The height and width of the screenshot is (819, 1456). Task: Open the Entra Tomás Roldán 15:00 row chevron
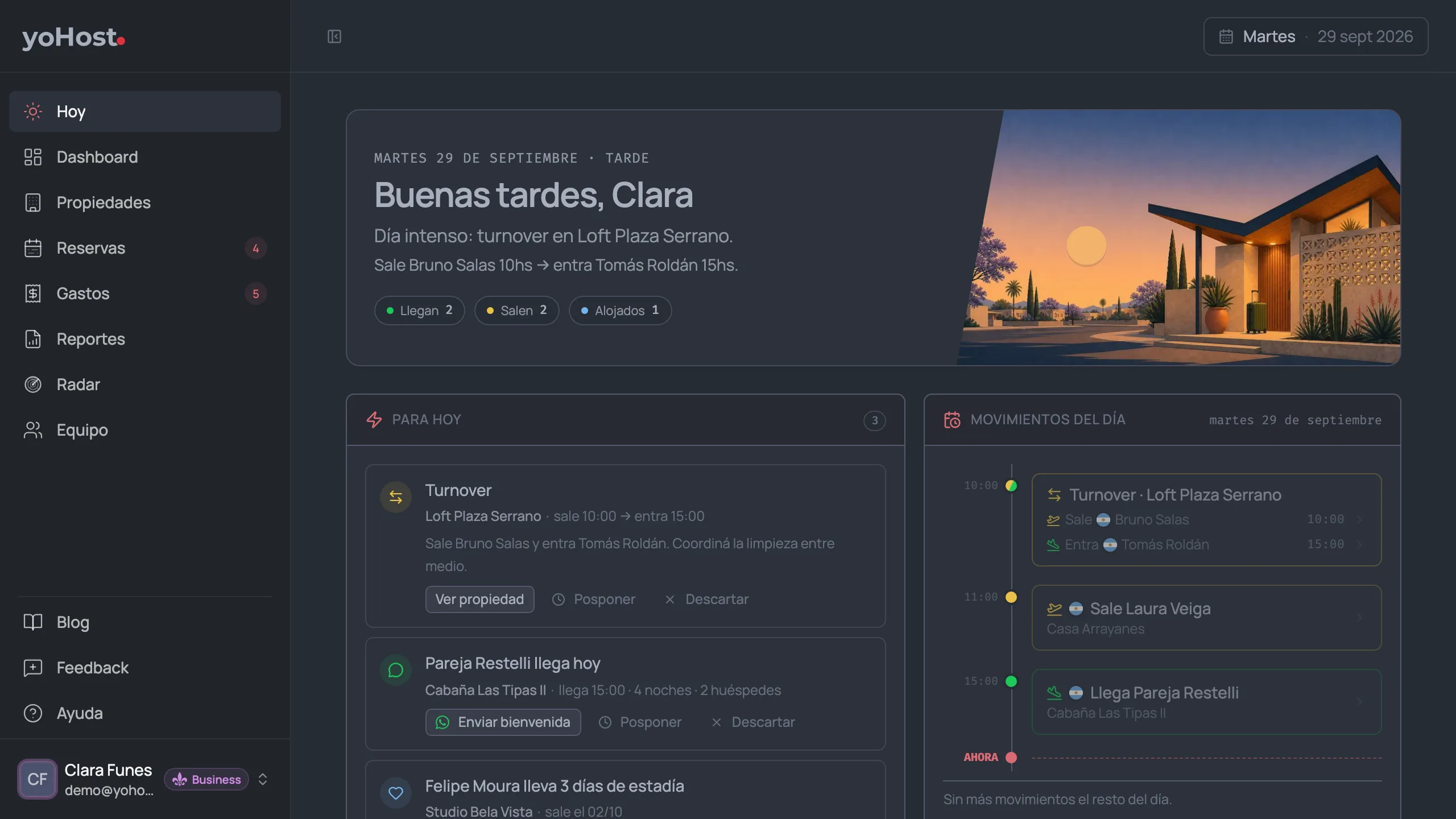[x=1360, y=545]
